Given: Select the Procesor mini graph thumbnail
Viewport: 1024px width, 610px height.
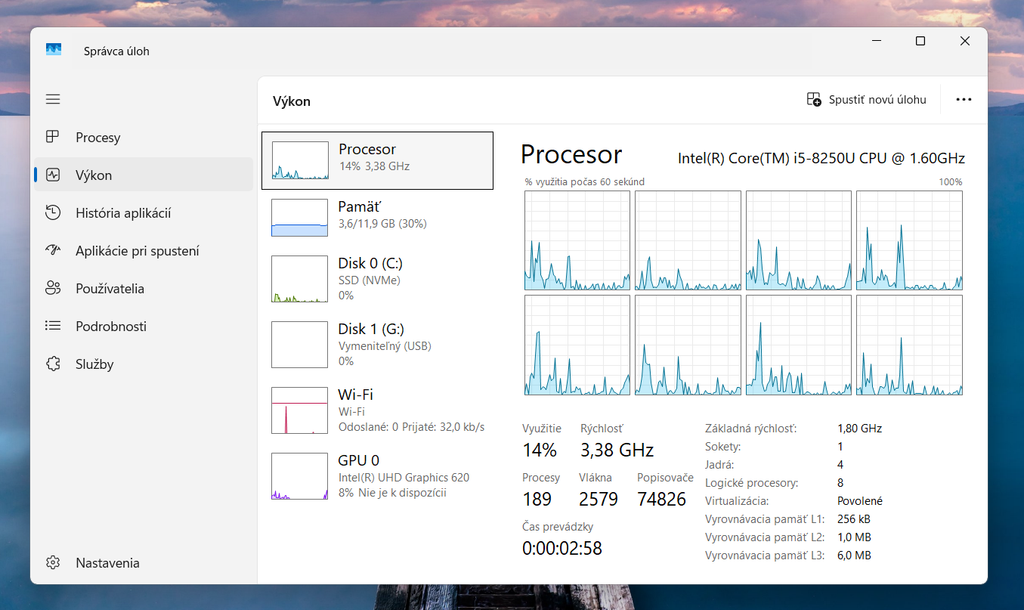Looking at the screenshot, I should click(x=300, y=160).
